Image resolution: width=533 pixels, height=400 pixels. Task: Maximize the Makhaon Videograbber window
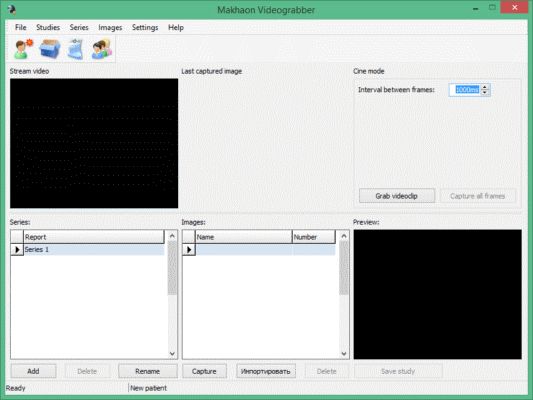coord(492,7)
